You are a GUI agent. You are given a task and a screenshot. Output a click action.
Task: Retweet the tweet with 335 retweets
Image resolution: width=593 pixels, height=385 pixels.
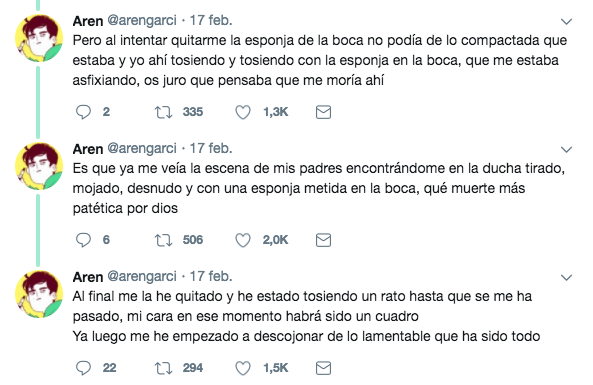tap(163, 112)
